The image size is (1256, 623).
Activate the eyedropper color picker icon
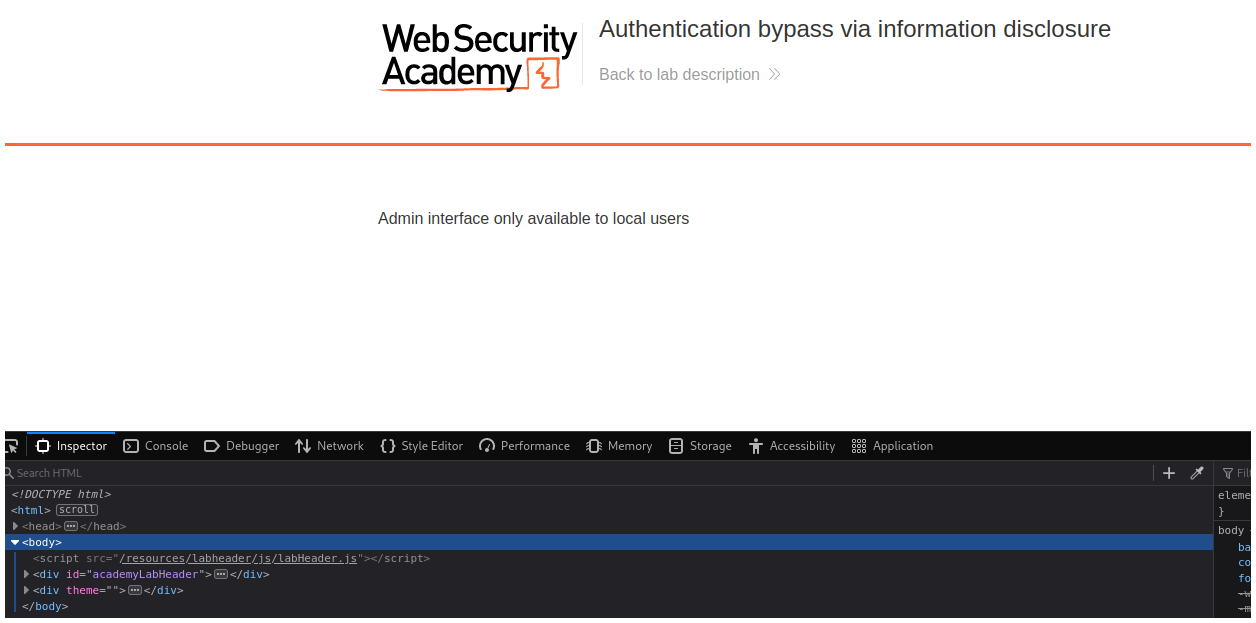coord(1196,473)
